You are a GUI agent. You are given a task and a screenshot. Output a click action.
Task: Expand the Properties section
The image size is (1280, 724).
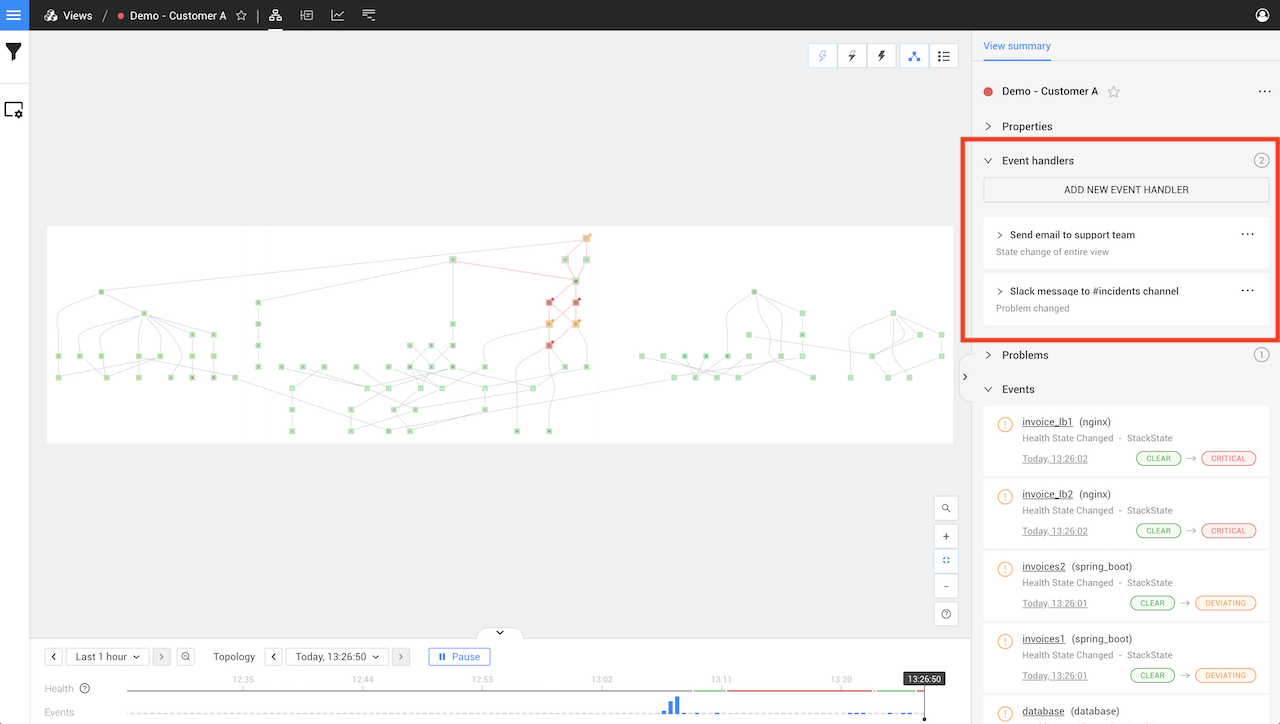pos(988,127)
